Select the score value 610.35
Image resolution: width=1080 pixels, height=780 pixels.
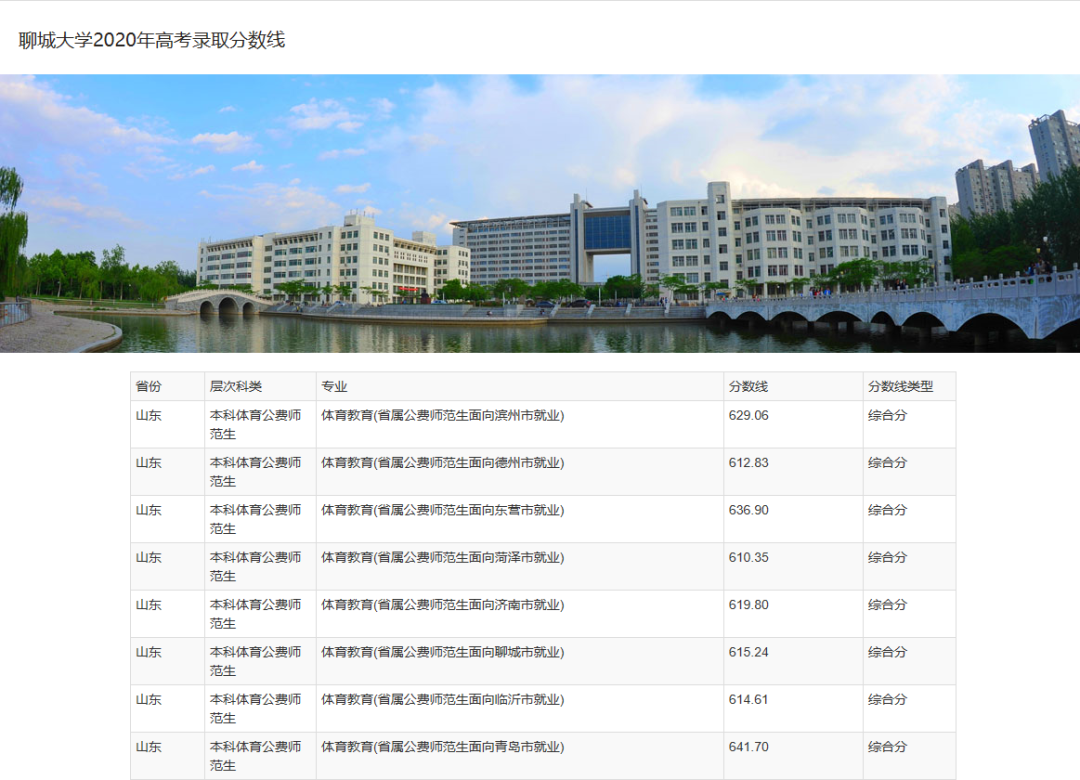click(x=749, y=557)
